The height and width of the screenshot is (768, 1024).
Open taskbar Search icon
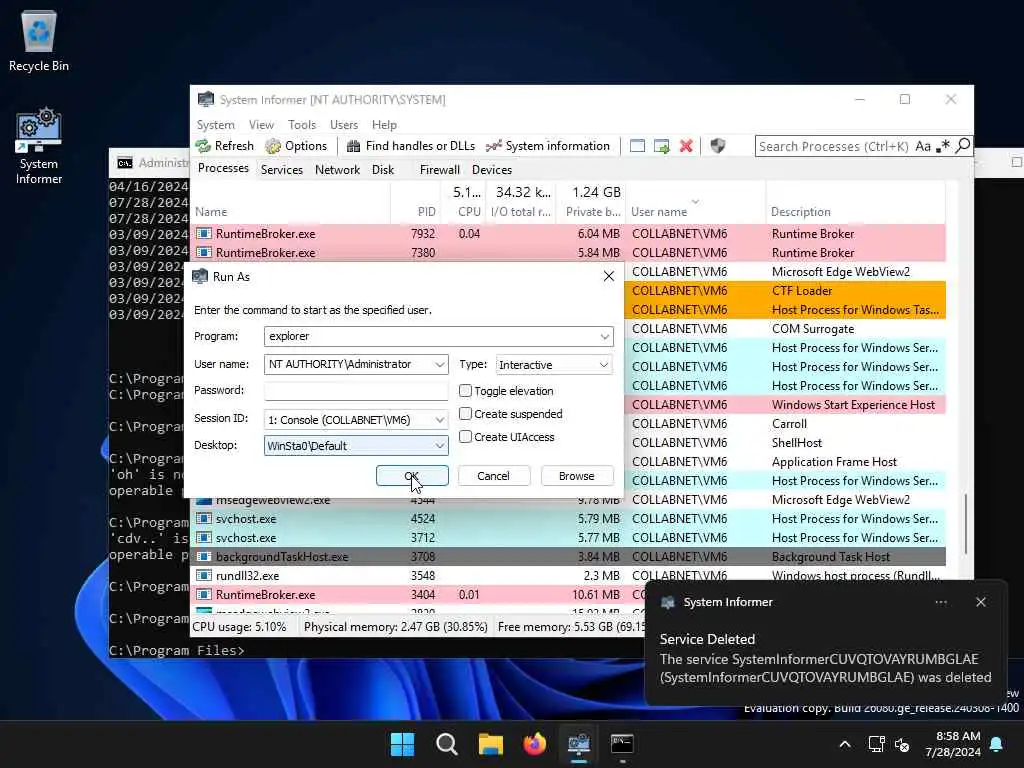(447, 744)
